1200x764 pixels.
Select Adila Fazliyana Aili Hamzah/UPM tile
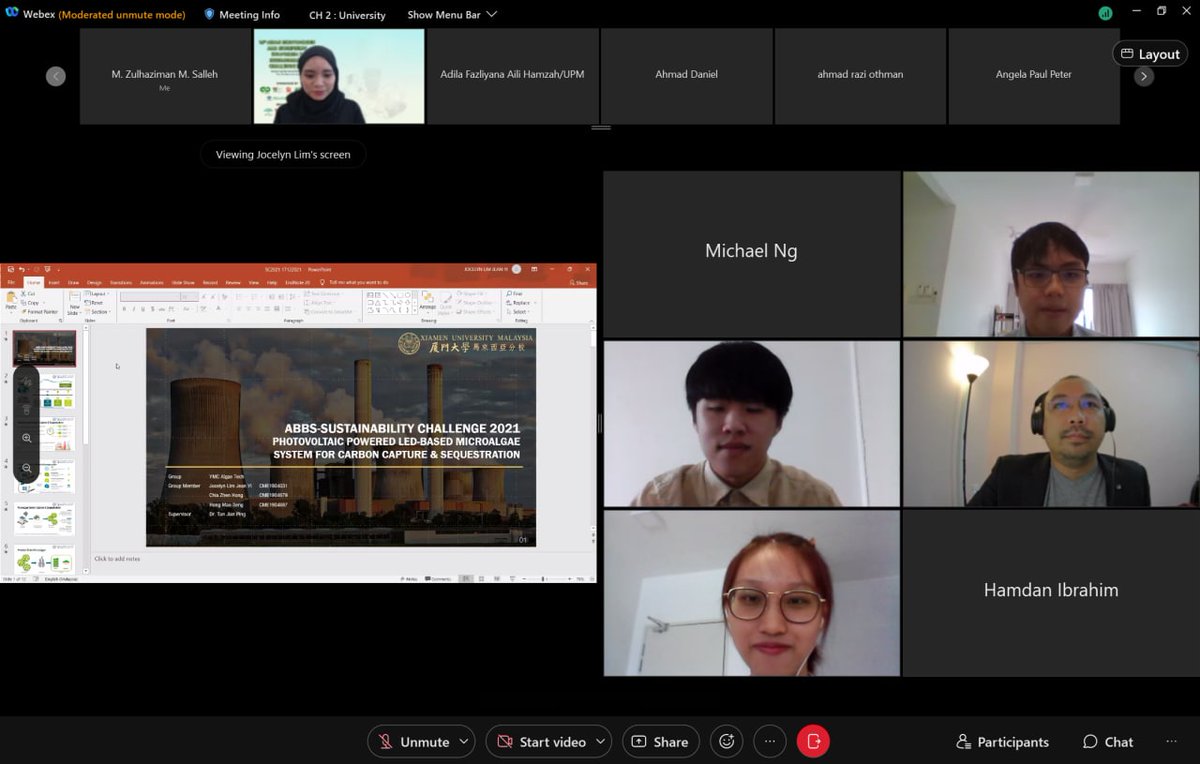[512, 76]
